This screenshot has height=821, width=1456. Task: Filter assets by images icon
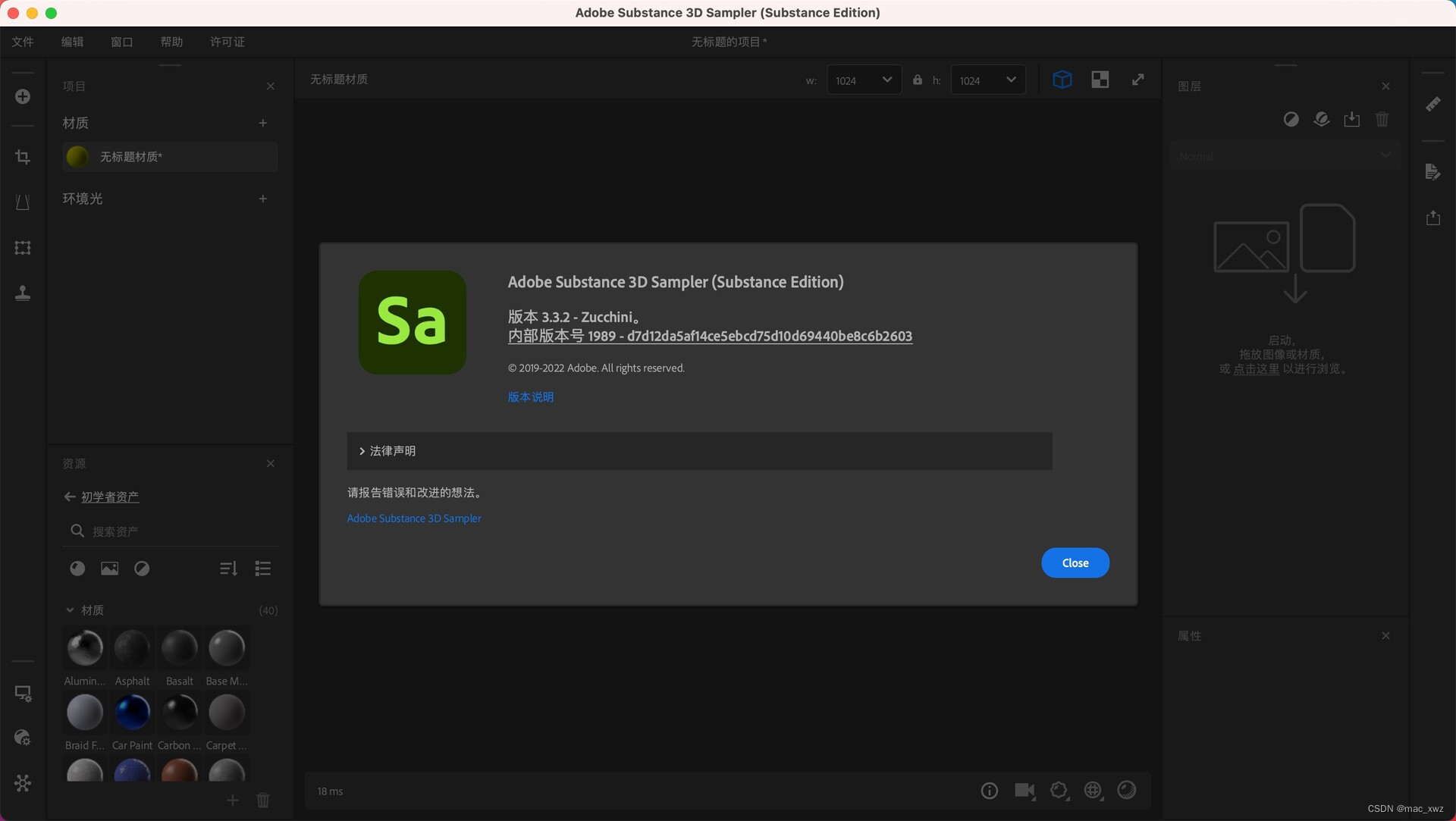click(110, 569)
